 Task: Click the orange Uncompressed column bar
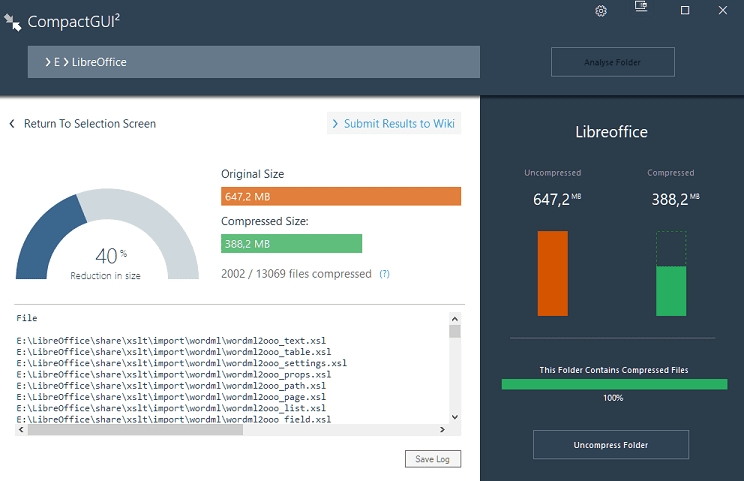click(553, 274)
